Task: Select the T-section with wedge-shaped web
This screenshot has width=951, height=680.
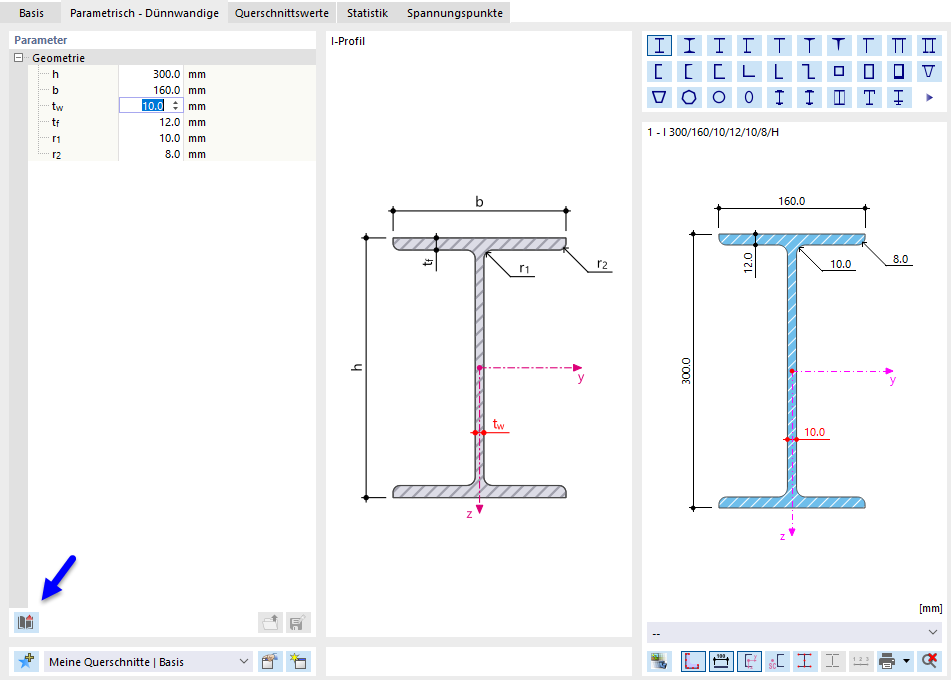Action: coord(839,45)
